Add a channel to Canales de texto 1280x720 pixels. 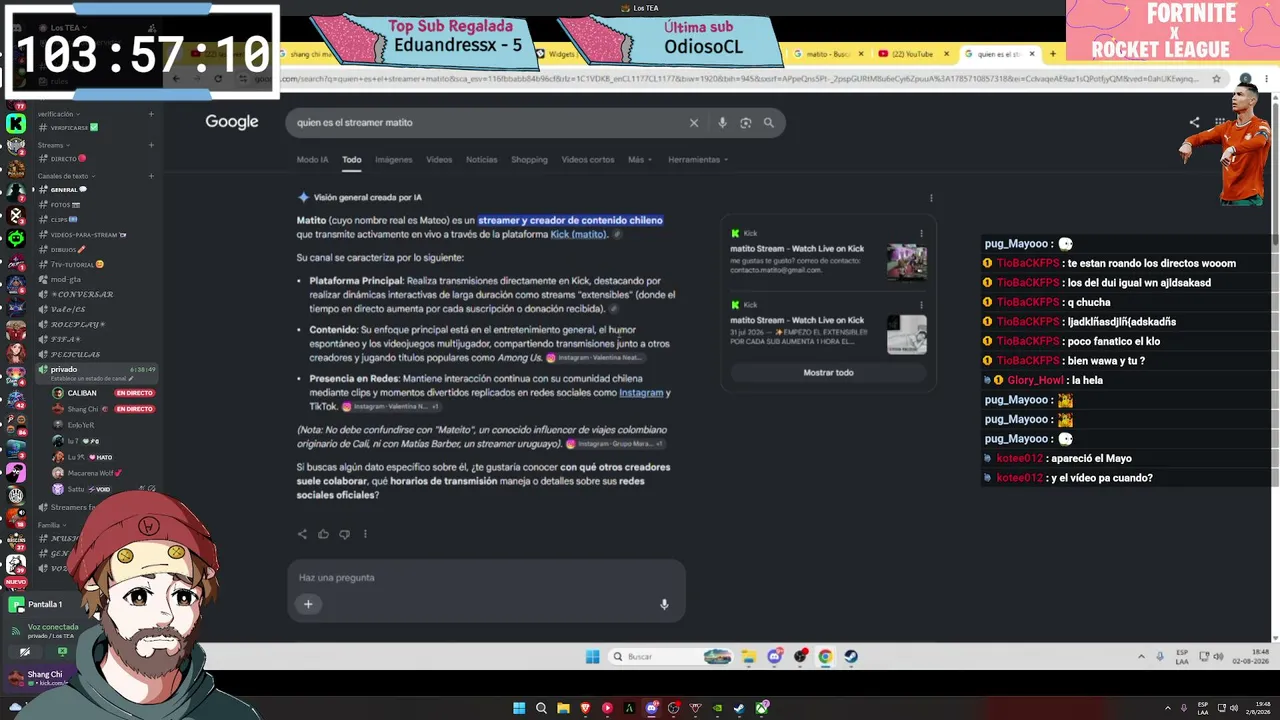tap(151, 176)
